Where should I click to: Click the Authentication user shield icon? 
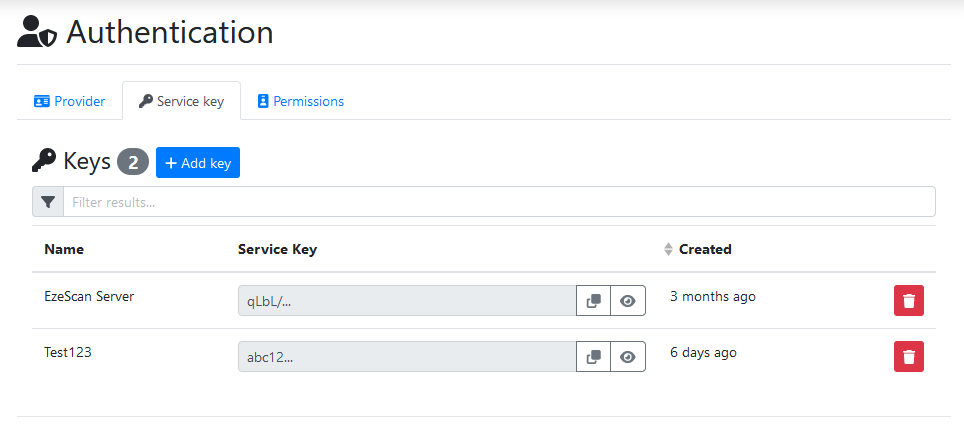coord(38,32)
